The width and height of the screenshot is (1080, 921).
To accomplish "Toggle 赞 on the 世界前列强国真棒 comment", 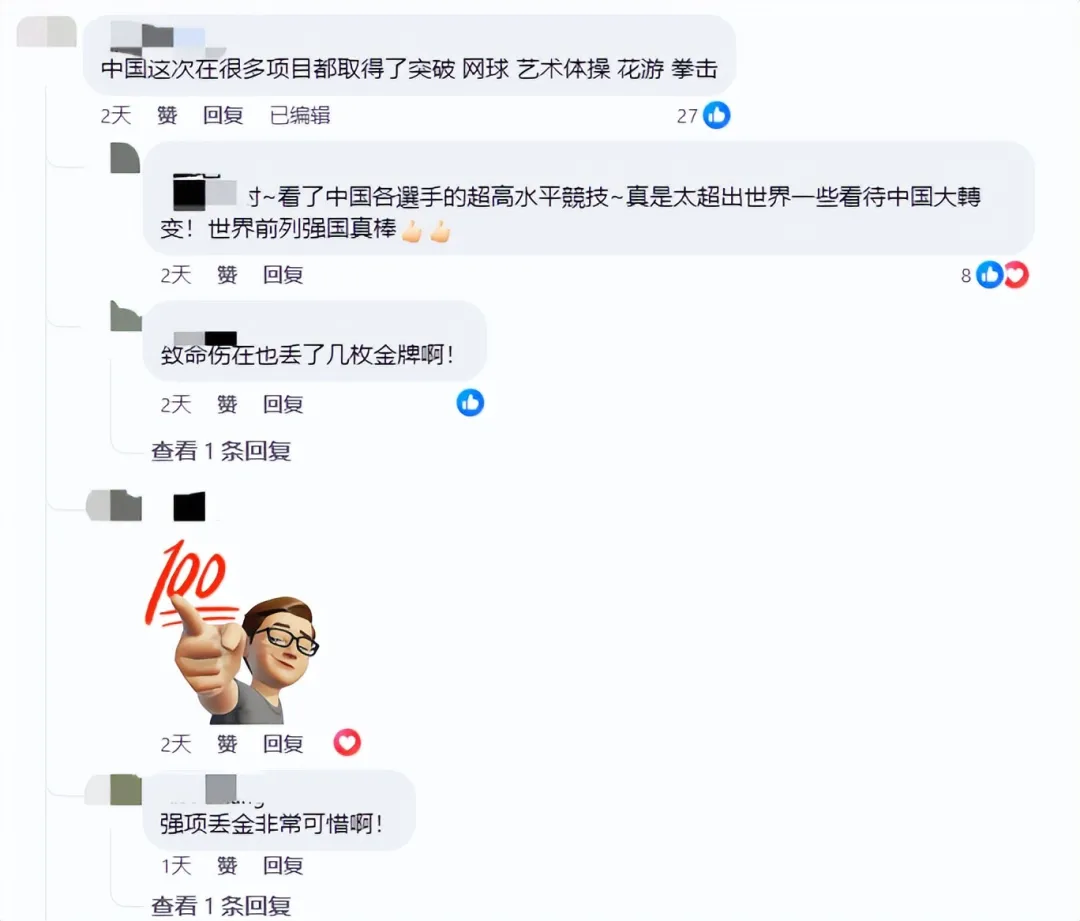I will [227, 275].
